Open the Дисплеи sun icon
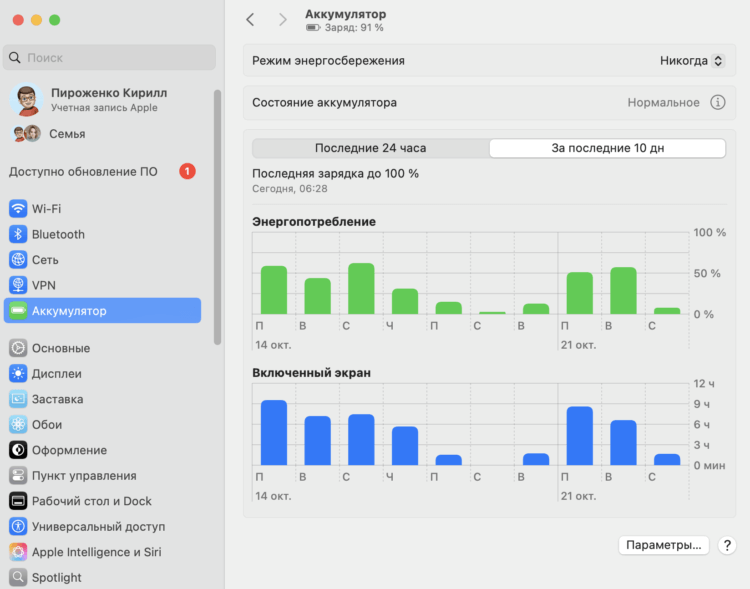This screenshot has width=750, height=589. click(18, 374)
